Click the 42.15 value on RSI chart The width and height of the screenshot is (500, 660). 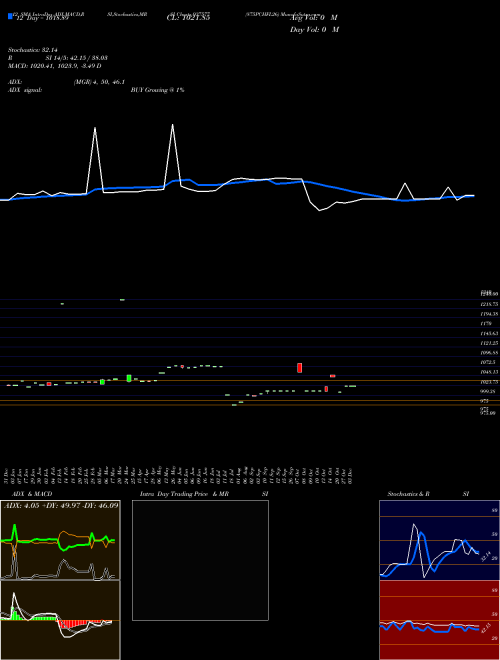click(x=486, y=628)
